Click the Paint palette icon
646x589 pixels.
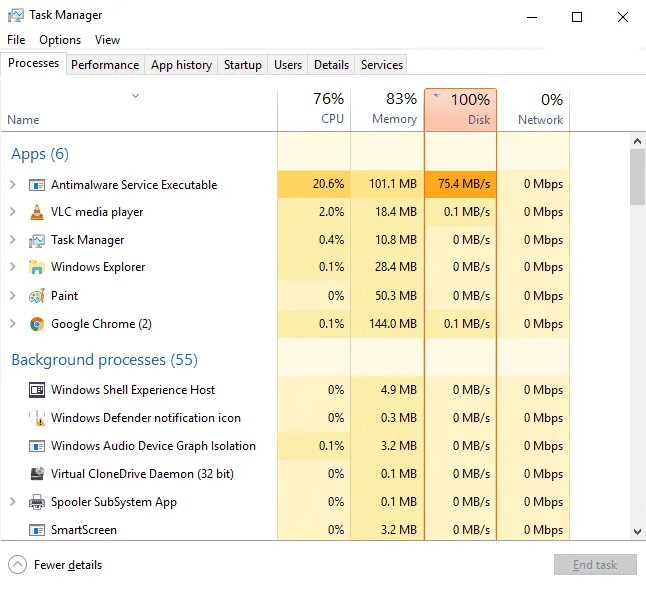point(37,296)
